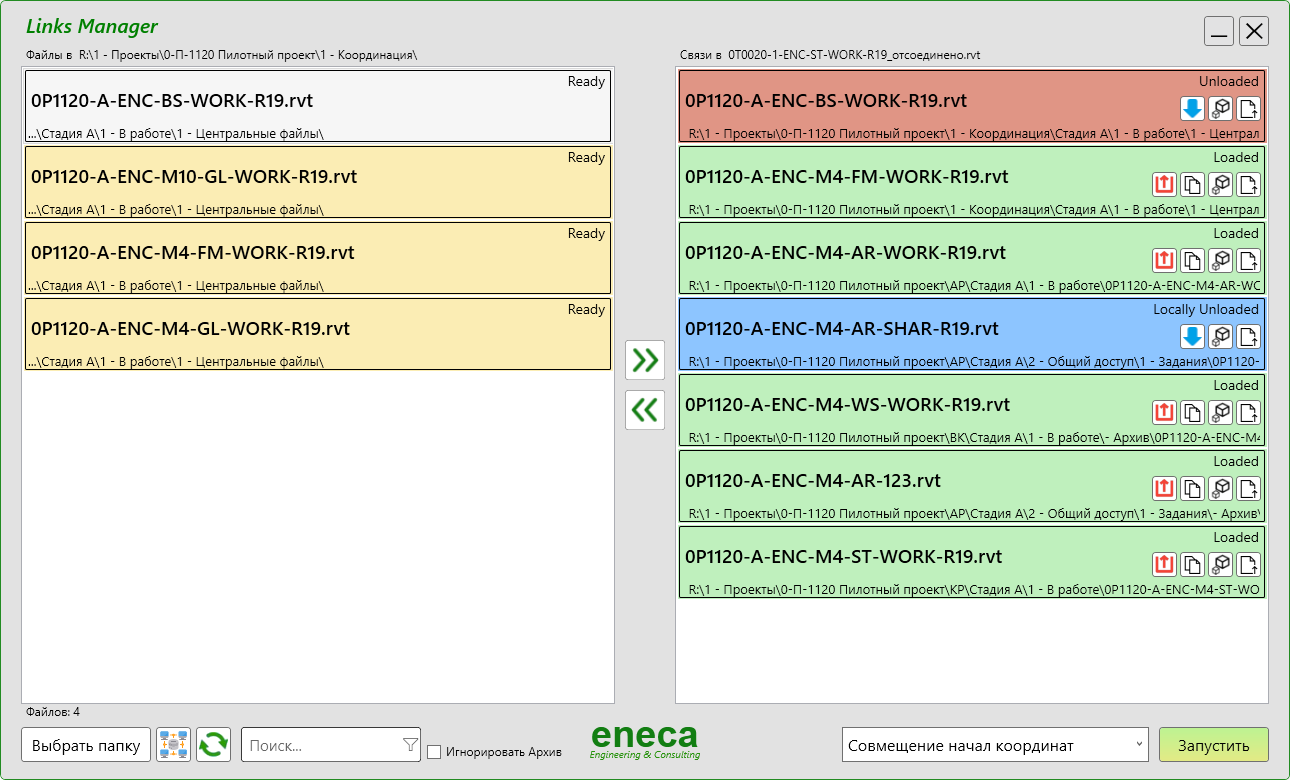Select the 0P1120-A-ENC-M4-WS-WORK-R19.rvt link name

tap(848, 405)
